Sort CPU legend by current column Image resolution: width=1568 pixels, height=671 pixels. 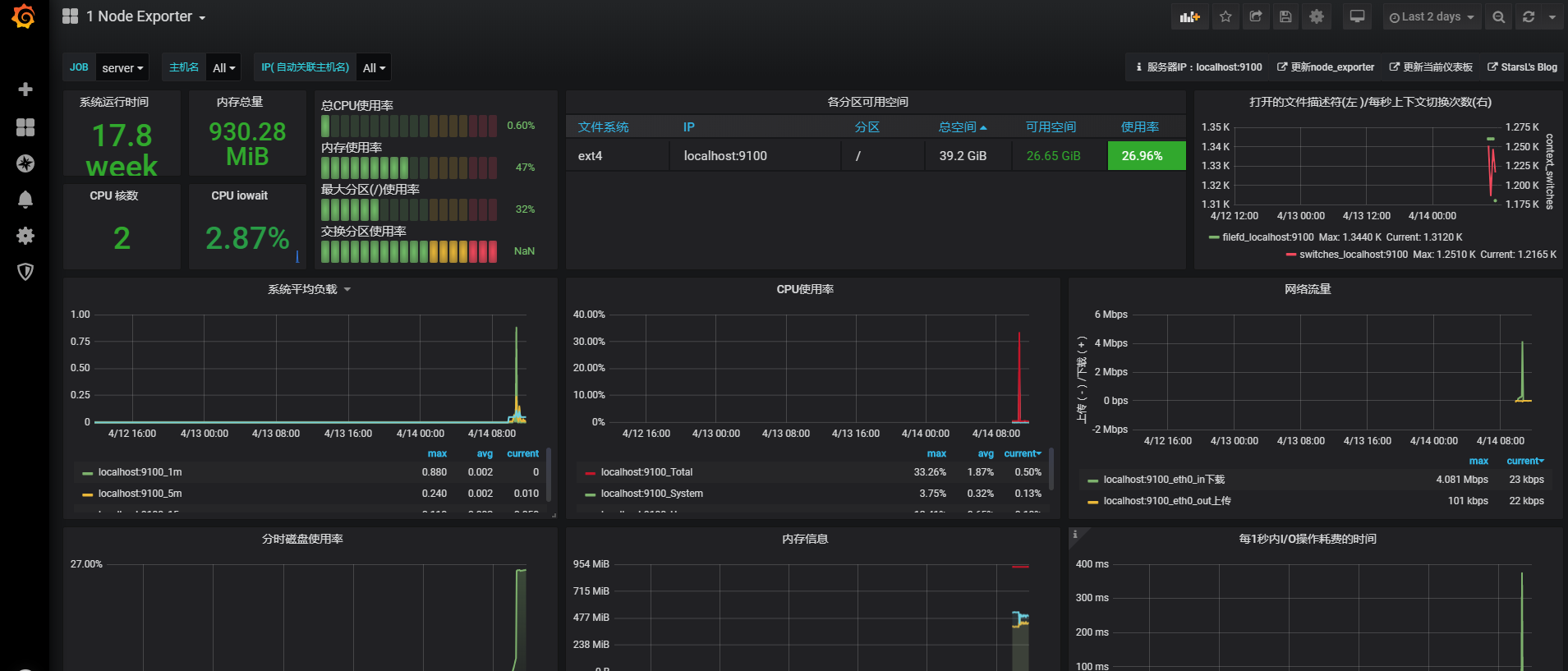pos(1023,453)
